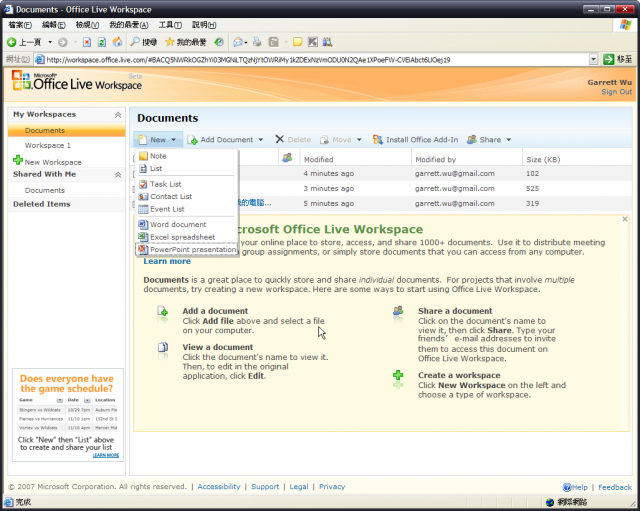Click the Favorites star icon

pos(170,42)
